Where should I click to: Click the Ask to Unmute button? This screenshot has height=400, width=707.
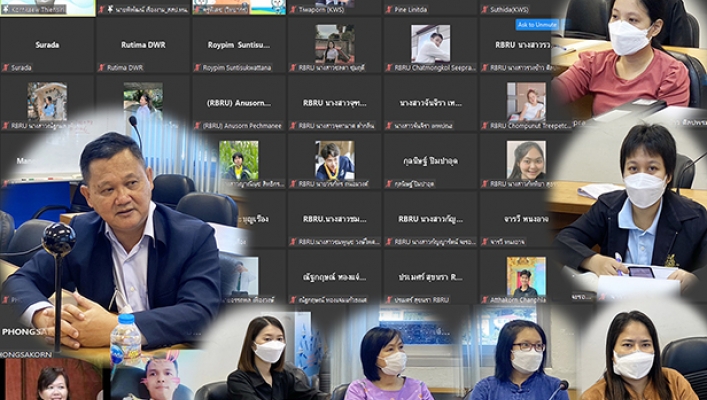(537, 25)
